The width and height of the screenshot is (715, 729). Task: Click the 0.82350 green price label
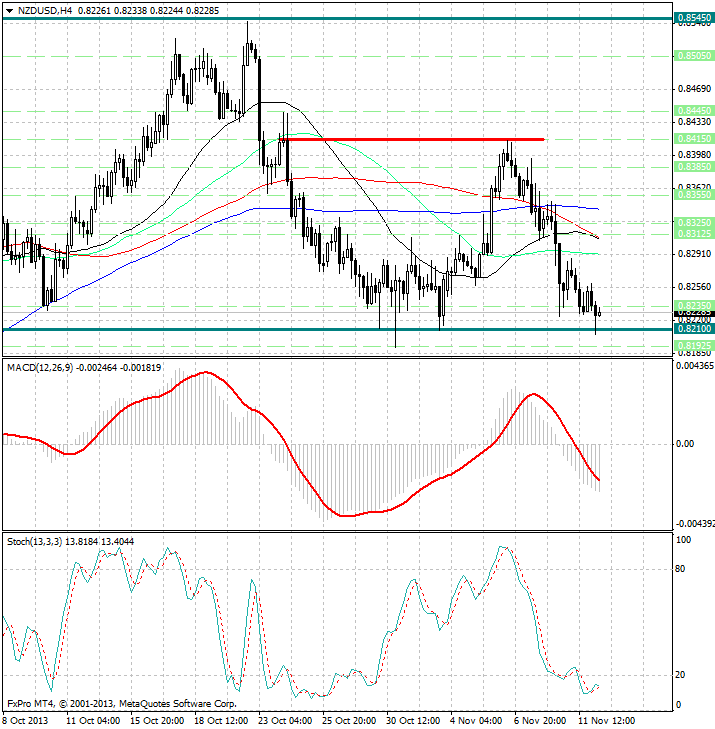(x=694, y=305)
